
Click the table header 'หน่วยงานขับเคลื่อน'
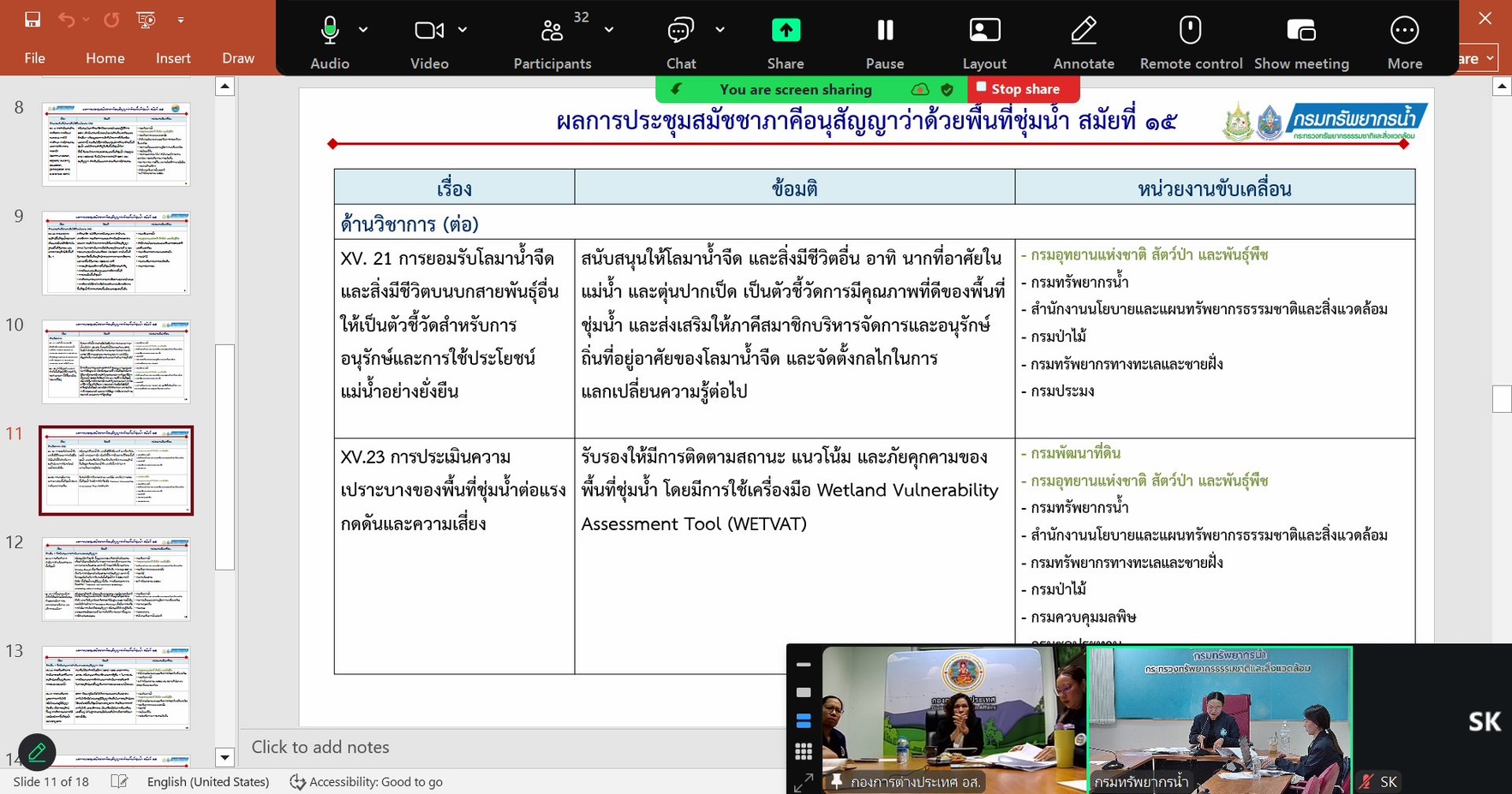coord(1215,188)
